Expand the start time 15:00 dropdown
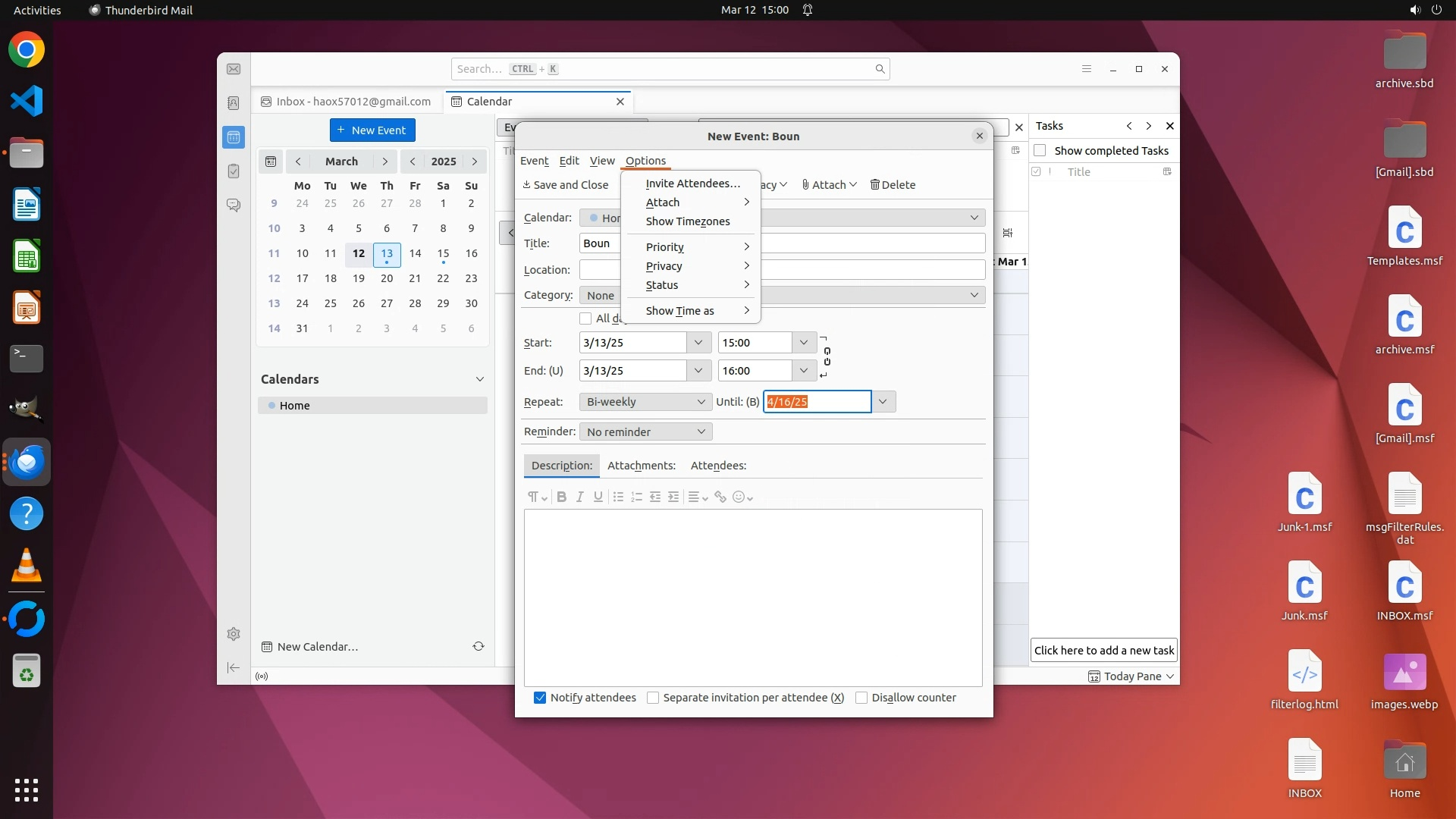The height and width of the screenshot is (819, 1456). click(803, 343)
